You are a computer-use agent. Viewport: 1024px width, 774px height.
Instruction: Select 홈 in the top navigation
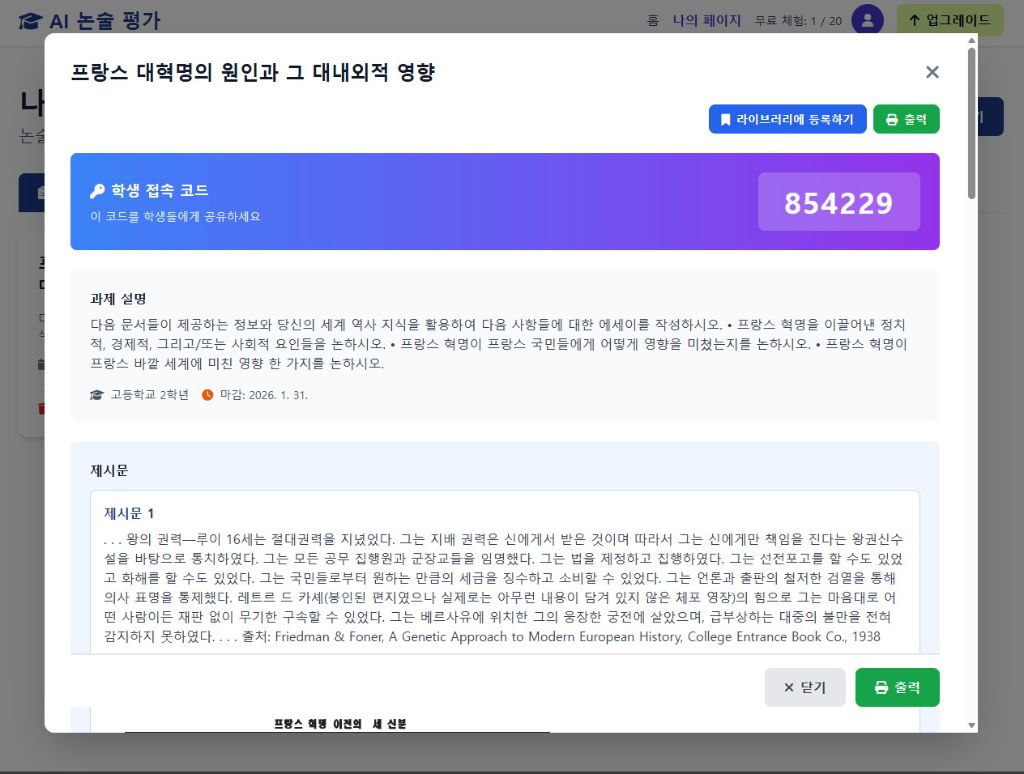(x=651, y=20)
